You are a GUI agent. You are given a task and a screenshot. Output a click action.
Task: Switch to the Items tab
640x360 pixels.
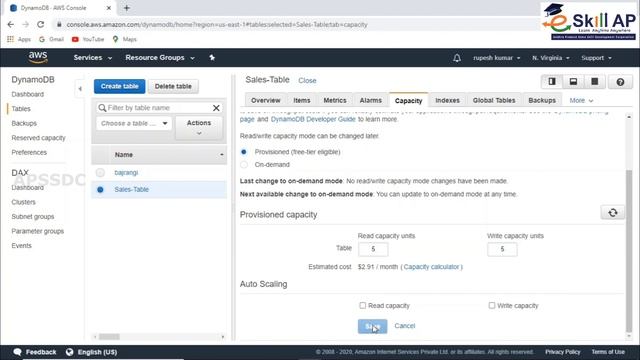302,100
